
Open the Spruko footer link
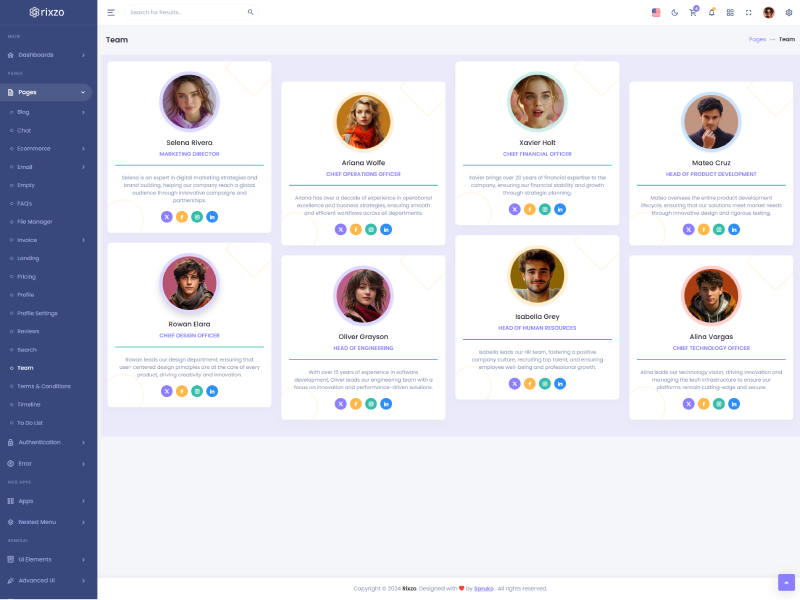[483, 588]
